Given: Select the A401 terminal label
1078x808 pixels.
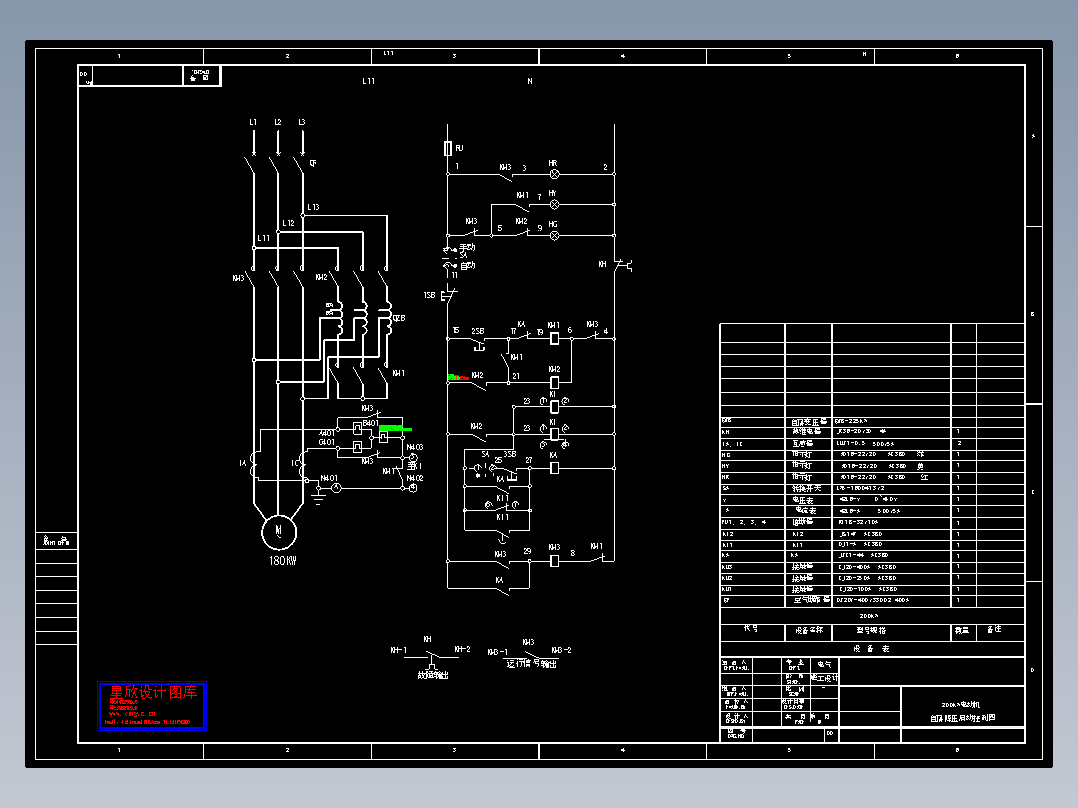Looking at the screenshot, I should point(327,434).
